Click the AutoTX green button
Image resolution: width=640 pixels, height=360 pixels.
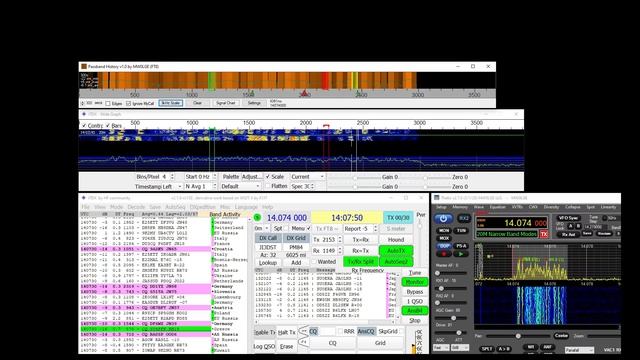pos(396,251)
